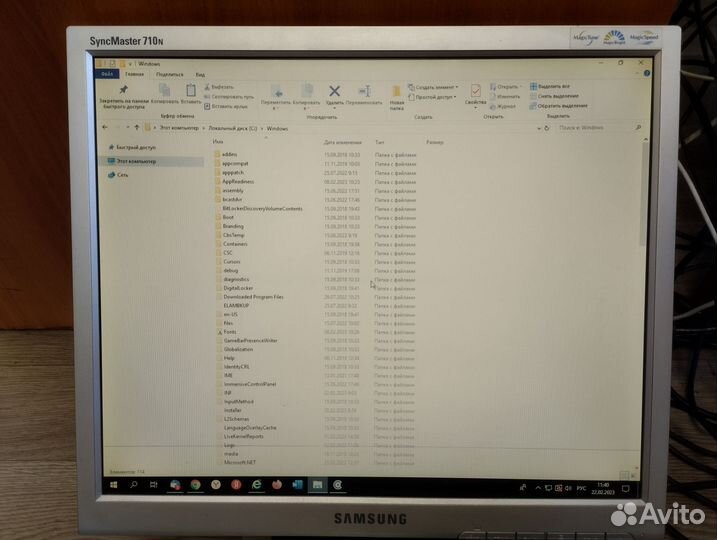The height and width of the screenshot is (540, 717).
Task: Open Properties (Свойства) checkmark icon in ribbon
Action: tap(476, 91)
